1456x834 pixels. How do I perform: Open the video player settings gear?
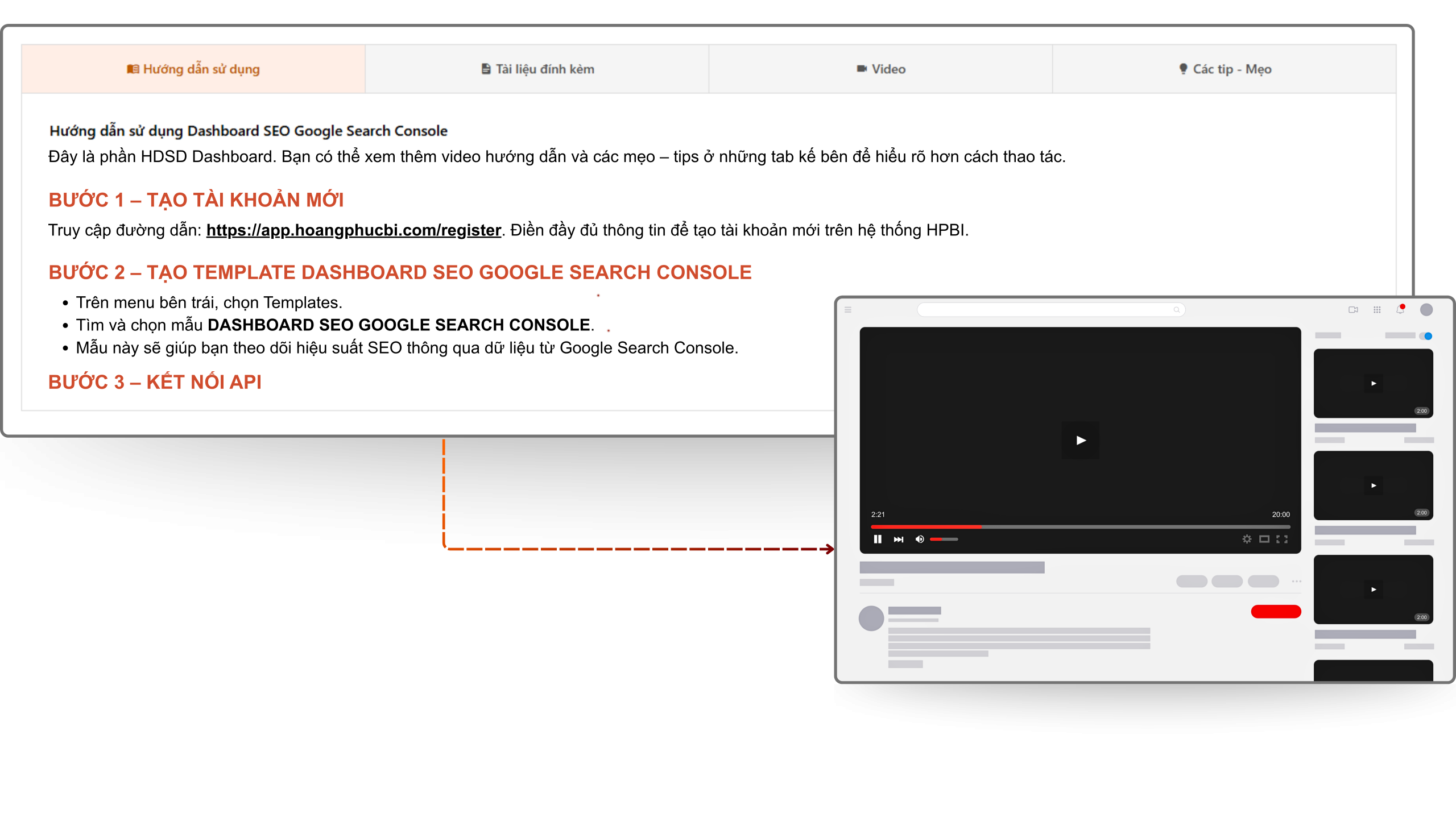pyautogui.click(x=1247, y=539)
